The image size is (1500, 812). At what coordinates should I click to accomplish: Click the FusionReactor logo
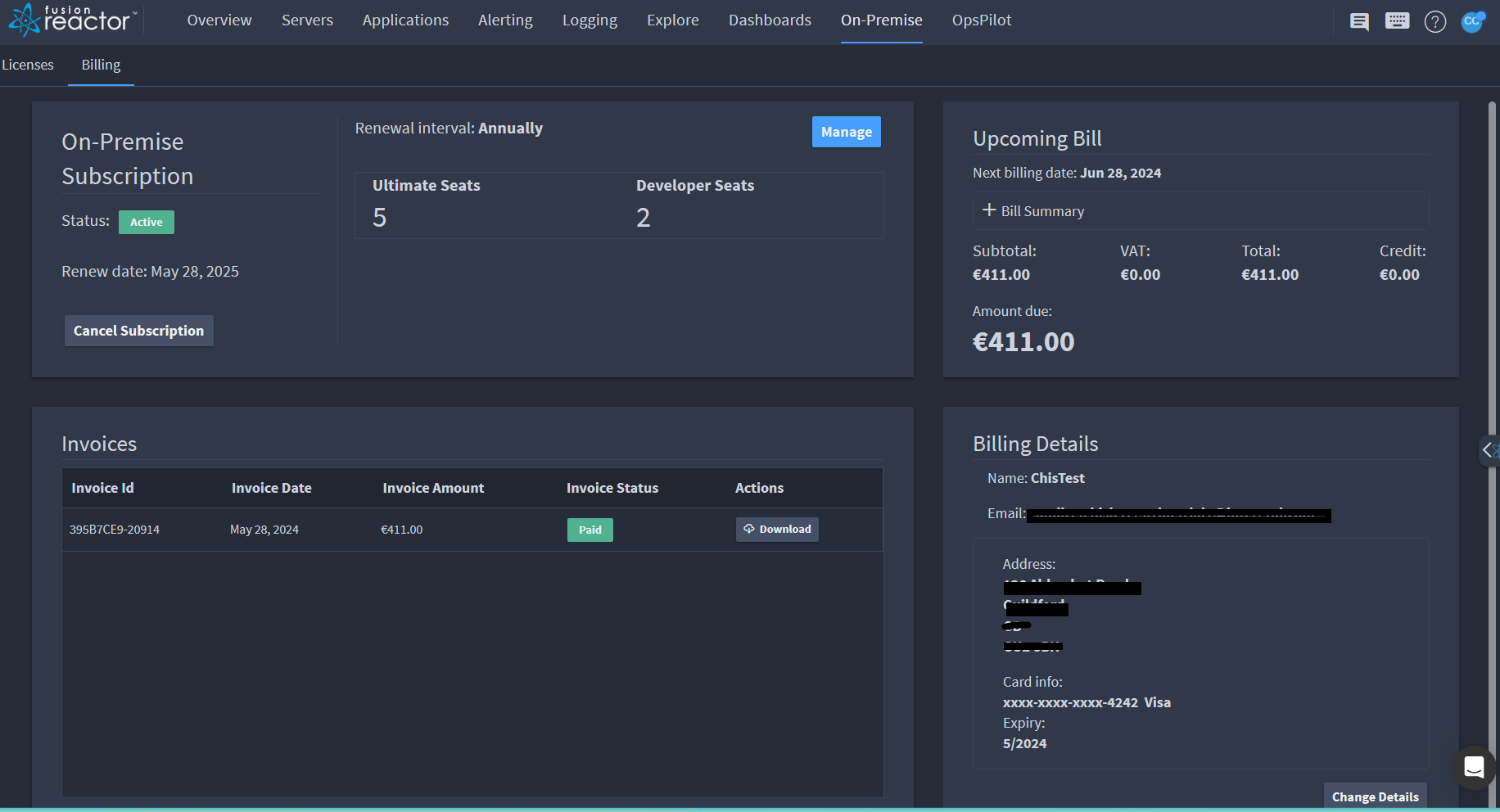(72, 20)
